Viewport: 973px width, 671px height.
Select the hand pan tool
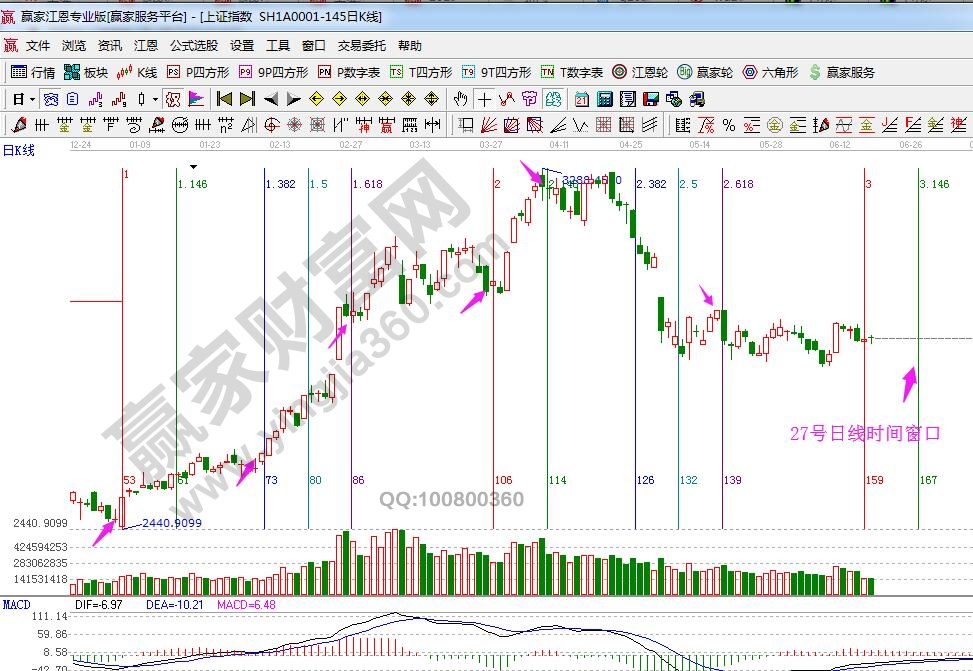[460, 99]
